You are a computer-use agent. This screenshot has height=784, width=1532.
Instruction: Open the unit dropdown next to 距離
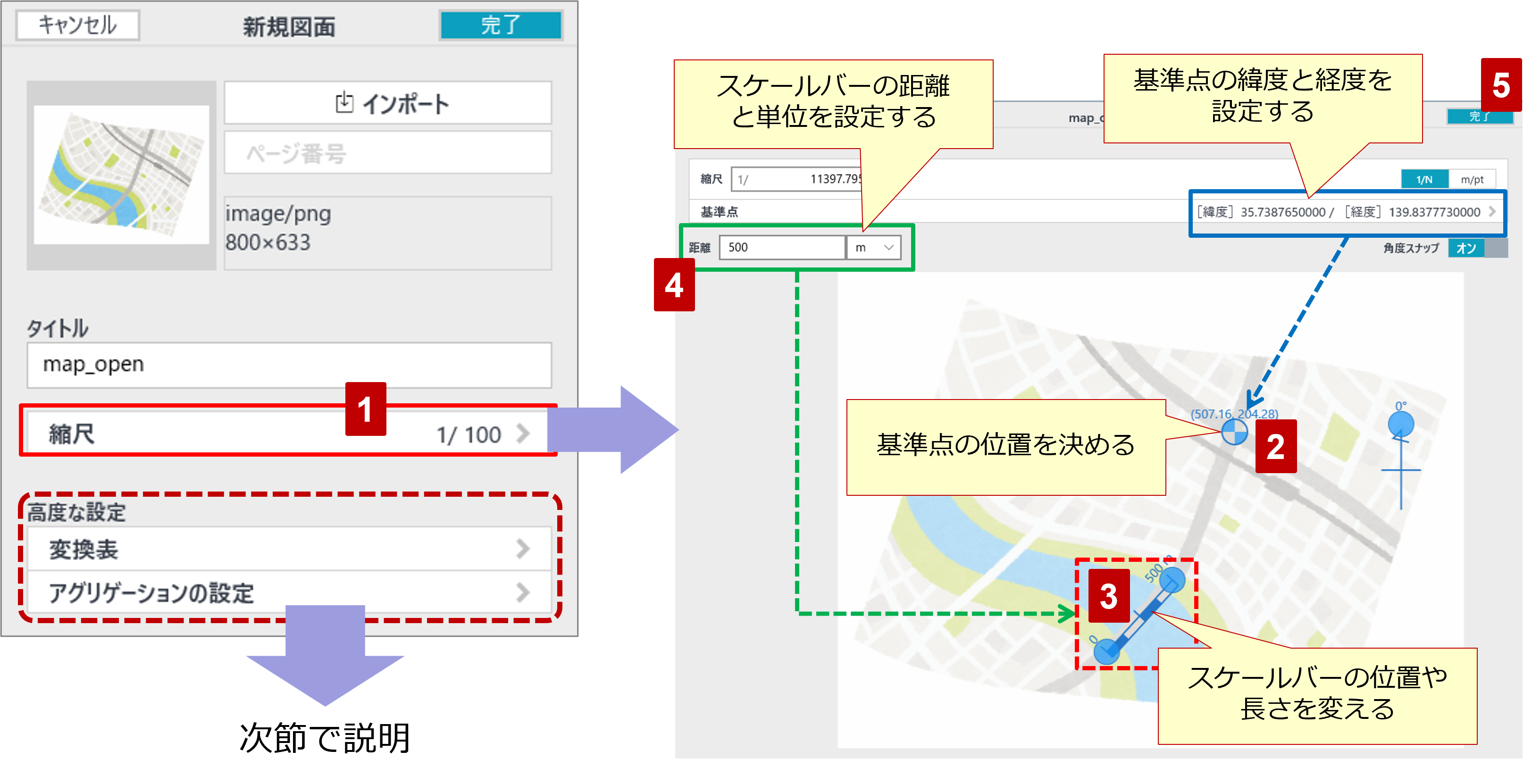[x=873, y=248]
